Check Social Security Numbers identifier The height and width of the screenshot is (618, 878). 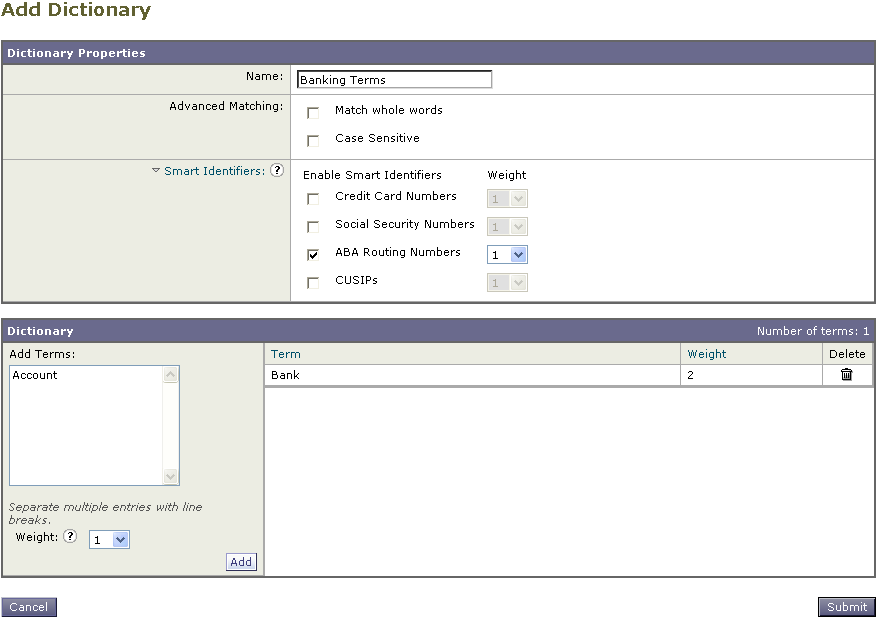[x=313, y=227]
